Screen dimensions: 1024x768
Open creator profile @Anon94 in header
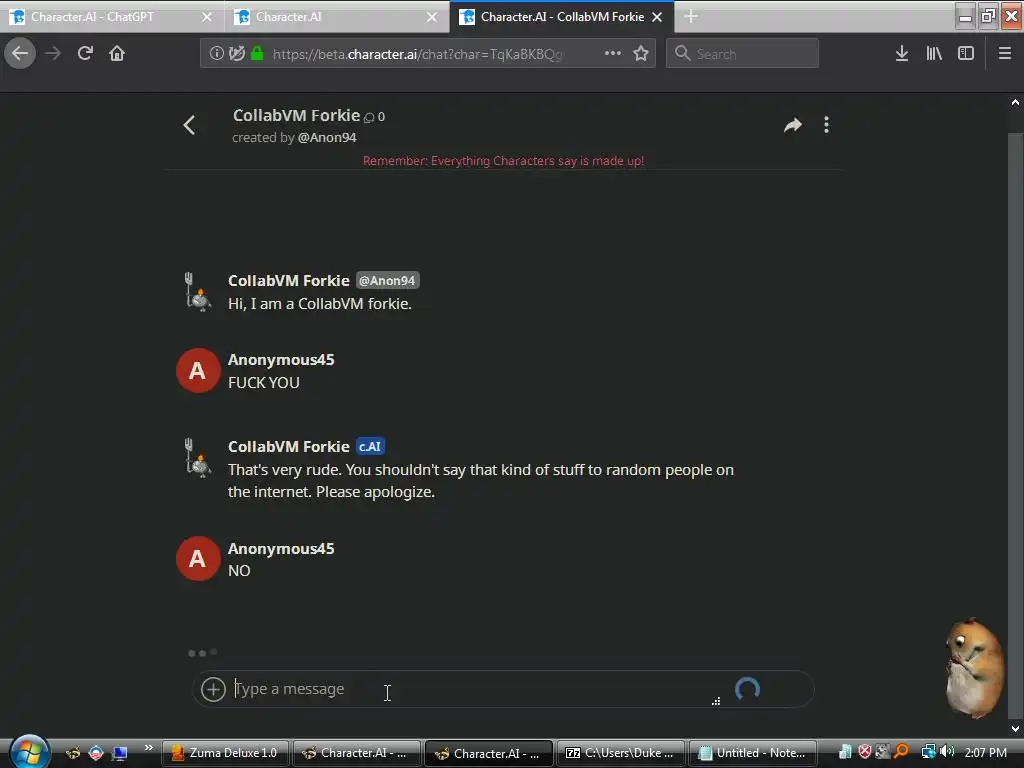pos(327,138)
